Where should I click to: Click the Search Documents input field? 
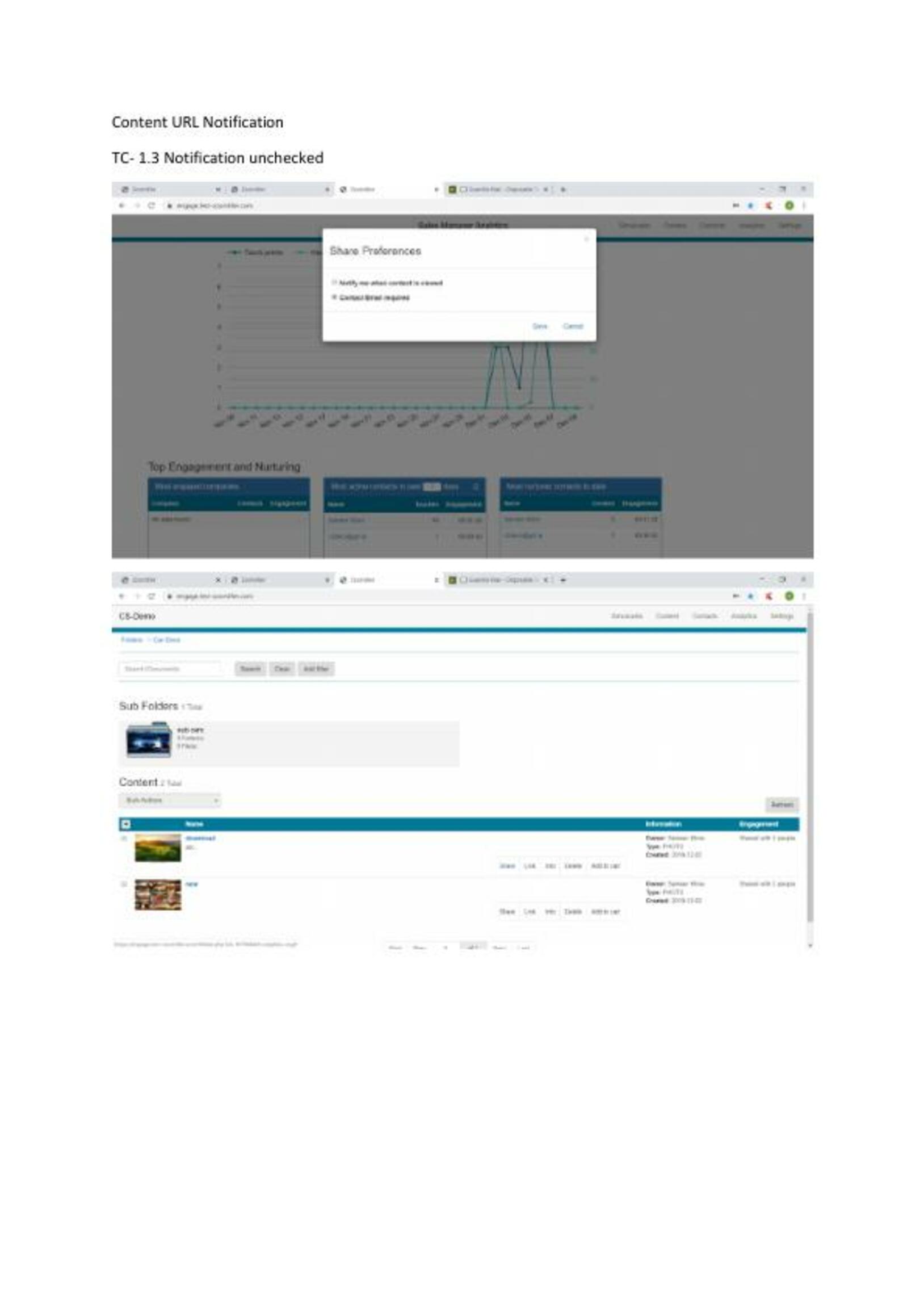(x=170, y=669)
